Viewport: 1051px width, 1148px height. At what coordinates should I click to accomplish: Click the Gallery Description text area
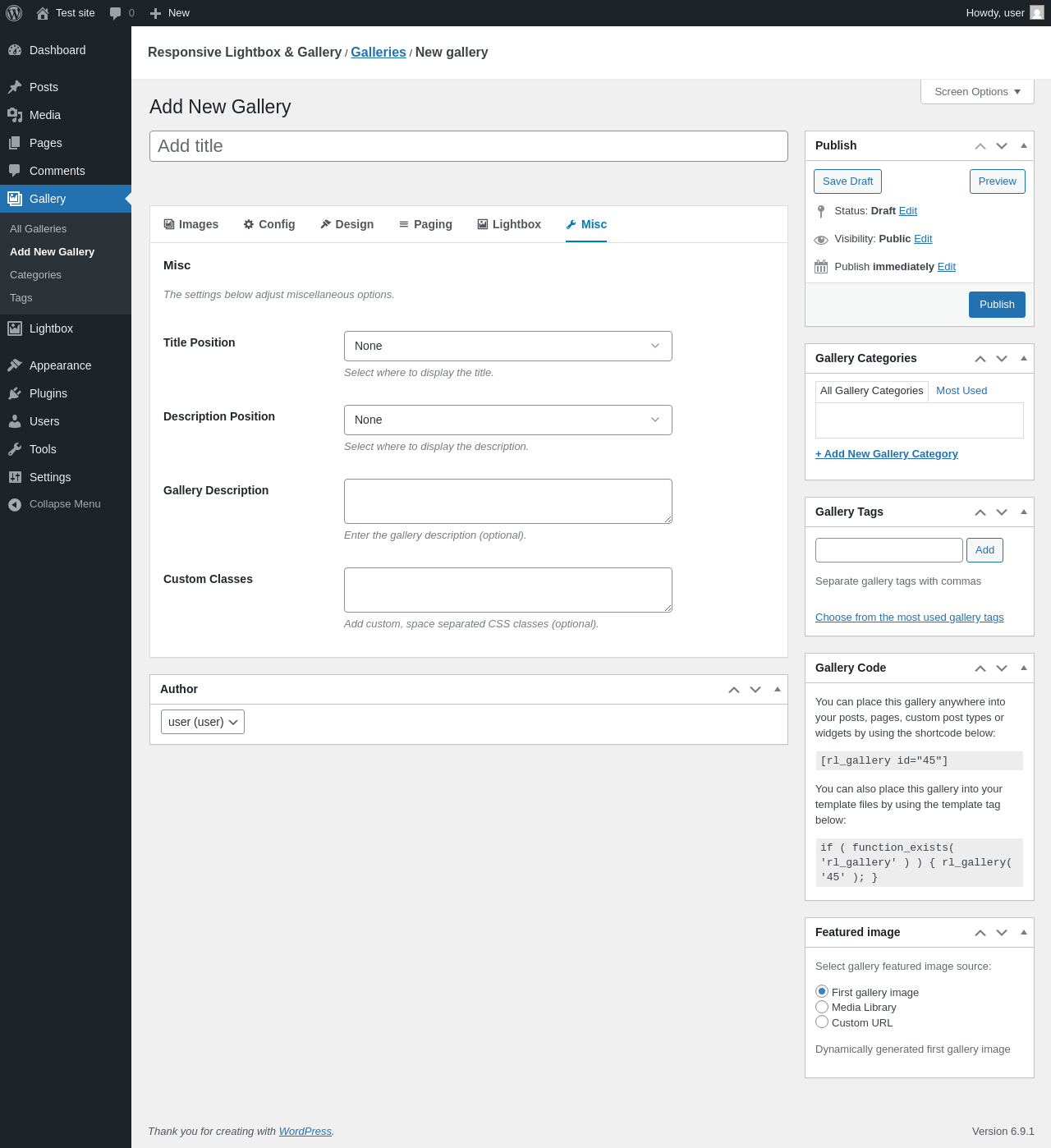click(508, 501)
